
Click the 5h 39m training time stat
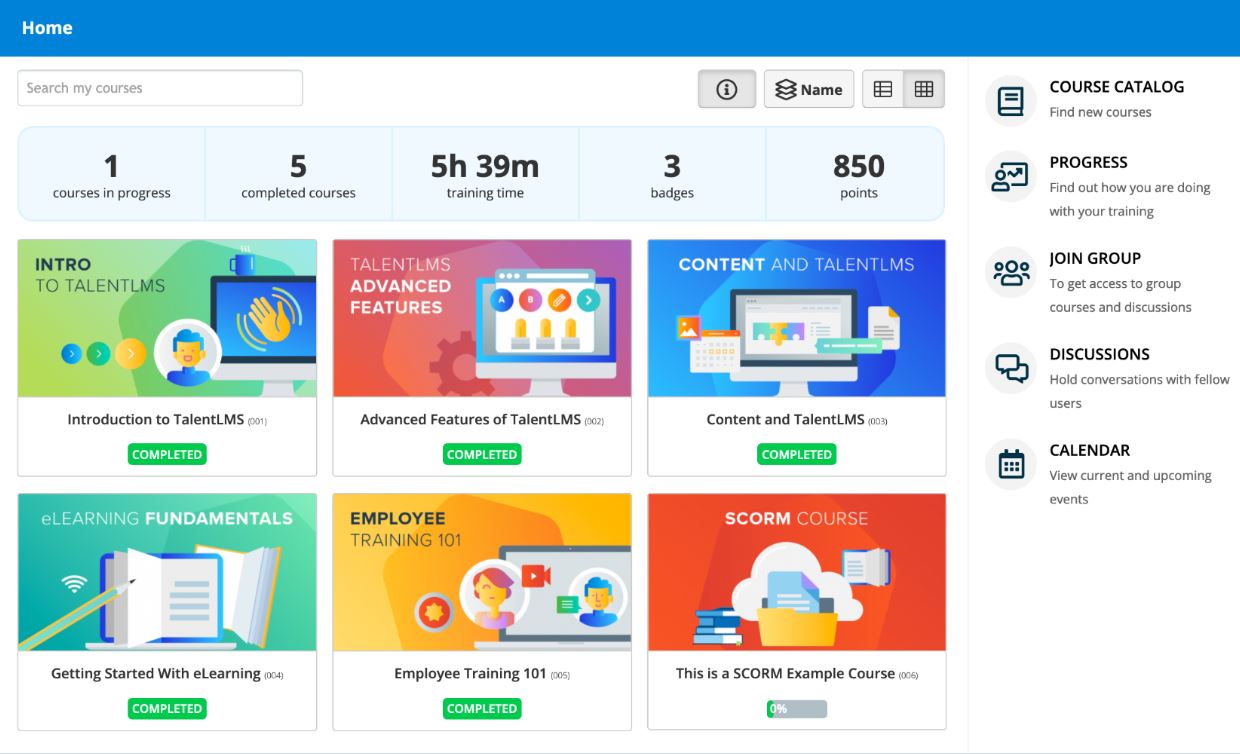pos(485,174)
